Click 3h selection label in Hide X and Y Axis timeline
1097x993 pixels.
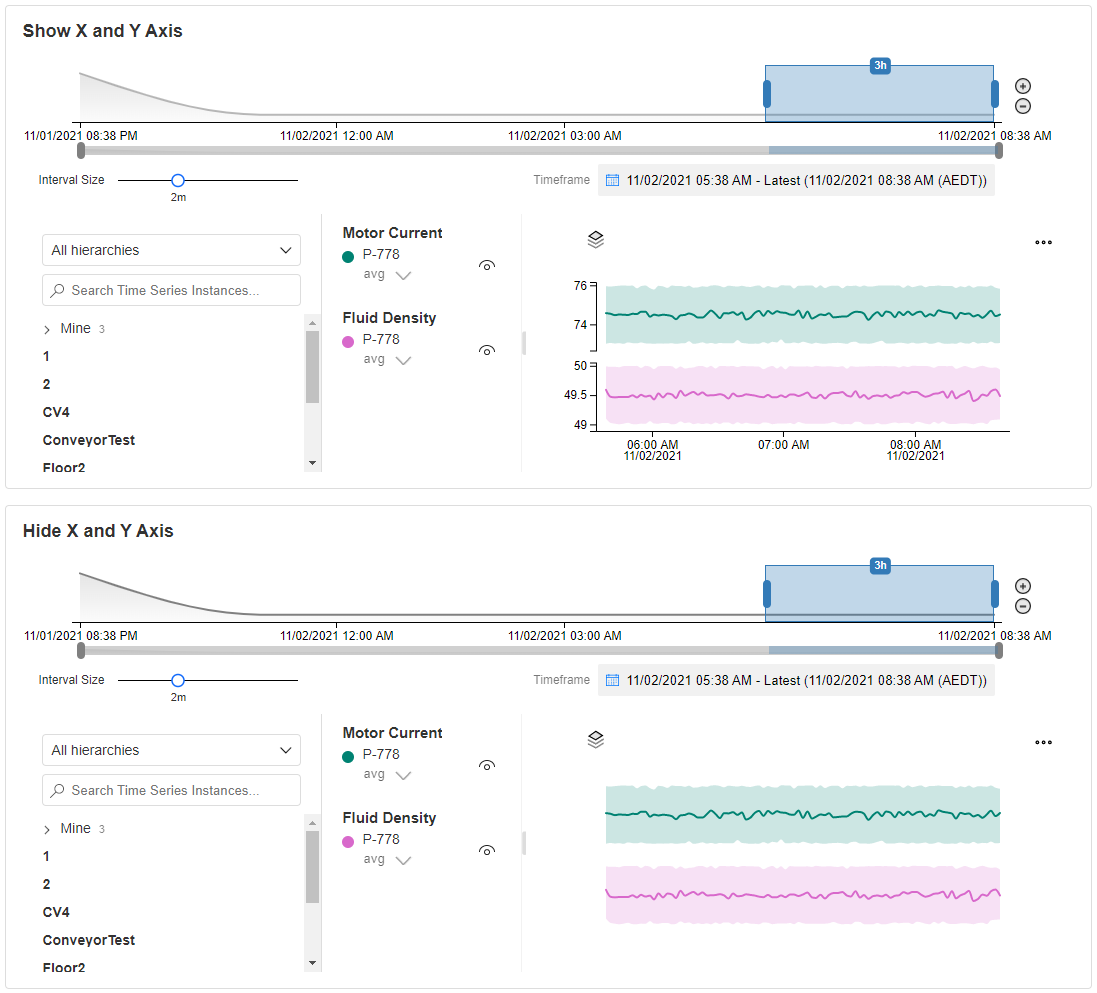(x=880, y=565)
